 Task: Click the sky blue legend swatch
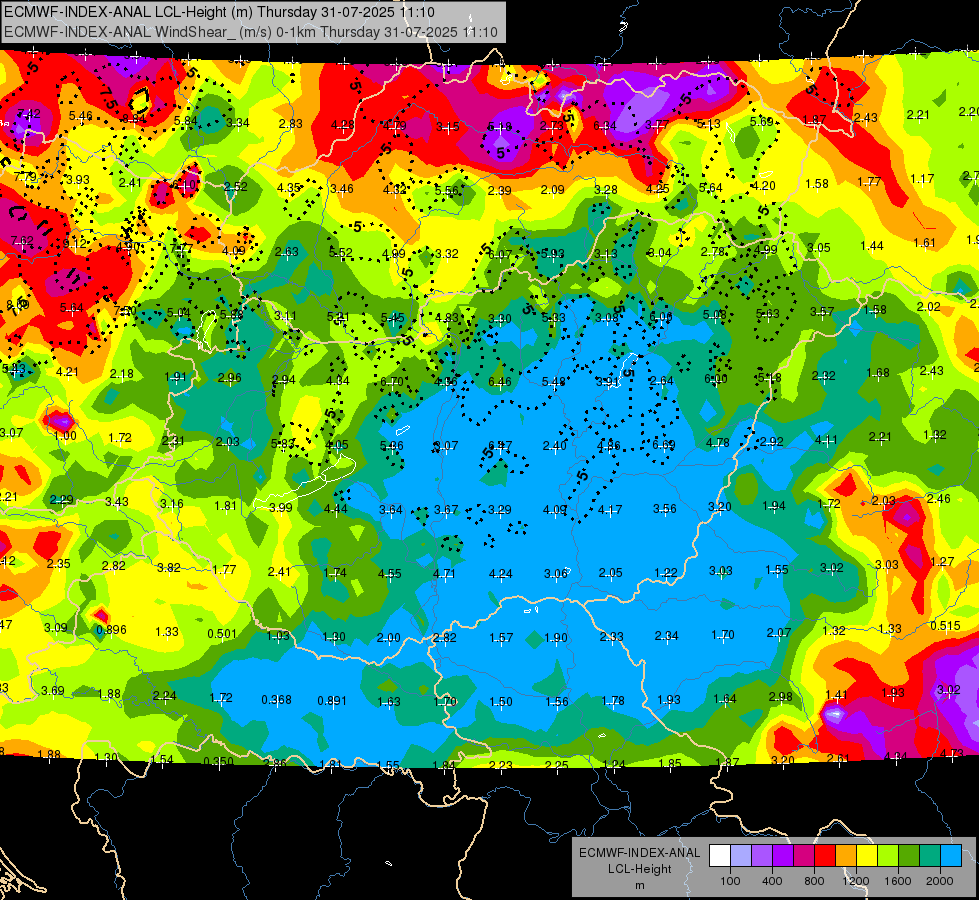951,856
